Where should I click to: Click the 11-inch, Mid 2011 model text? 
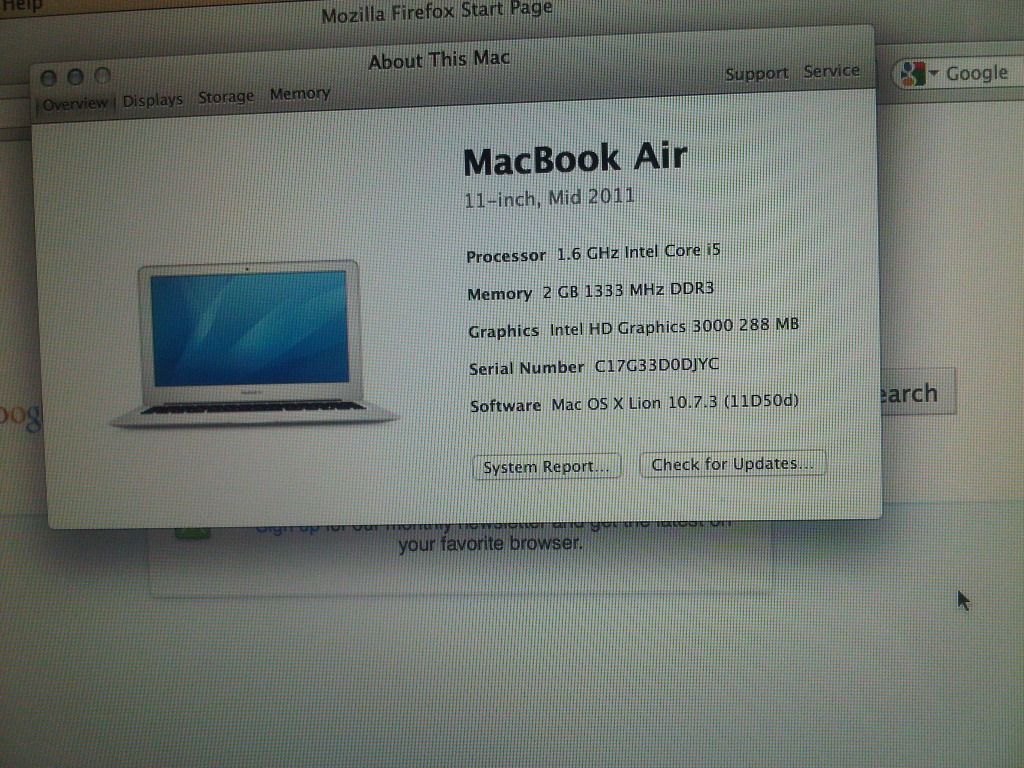[549, 198]
